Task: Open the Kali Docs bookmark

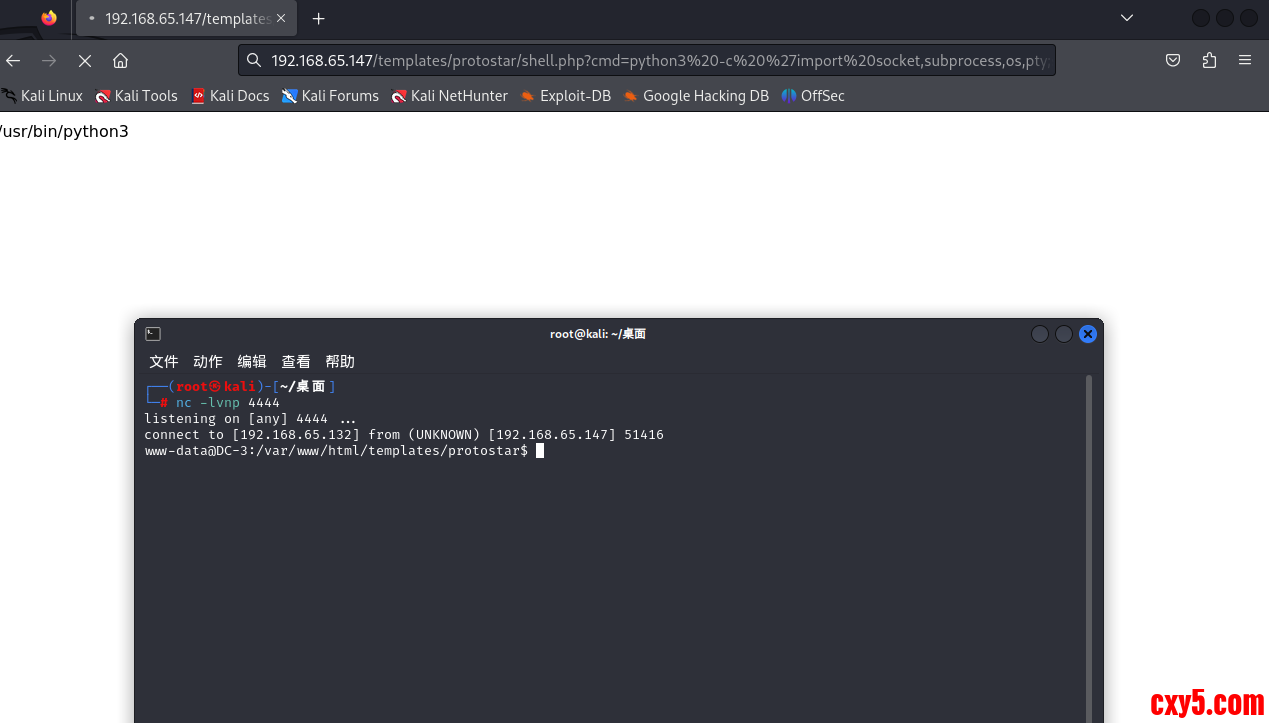Action: [230, 96]
